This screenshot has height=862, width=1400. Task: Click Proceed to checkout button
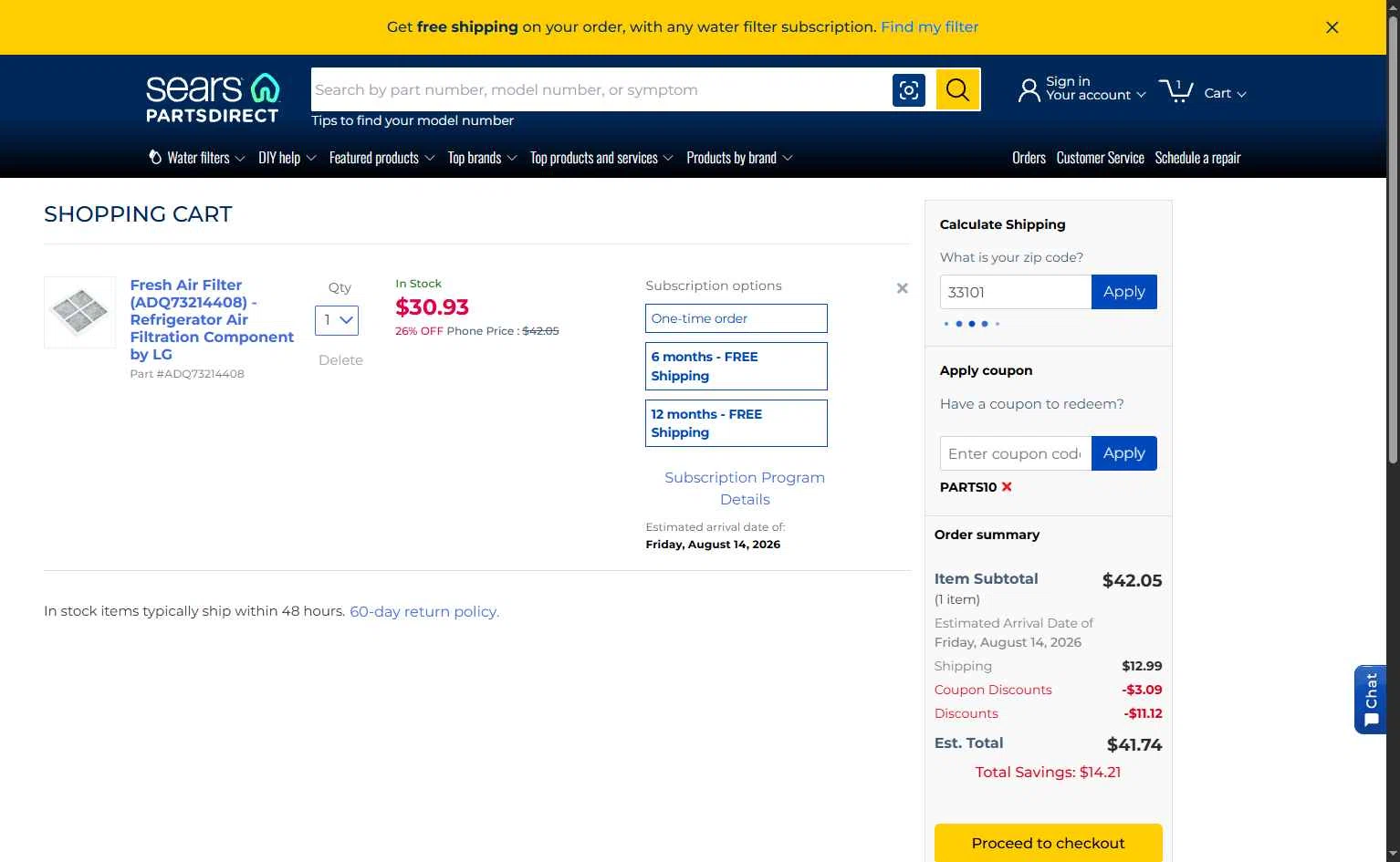[x=1049, y=843]
